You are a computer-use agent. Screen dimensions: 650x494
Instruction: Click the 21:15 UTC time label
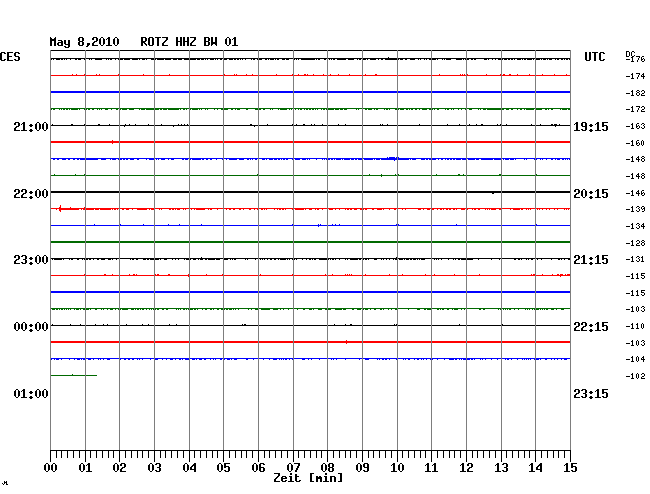point(591,260)
